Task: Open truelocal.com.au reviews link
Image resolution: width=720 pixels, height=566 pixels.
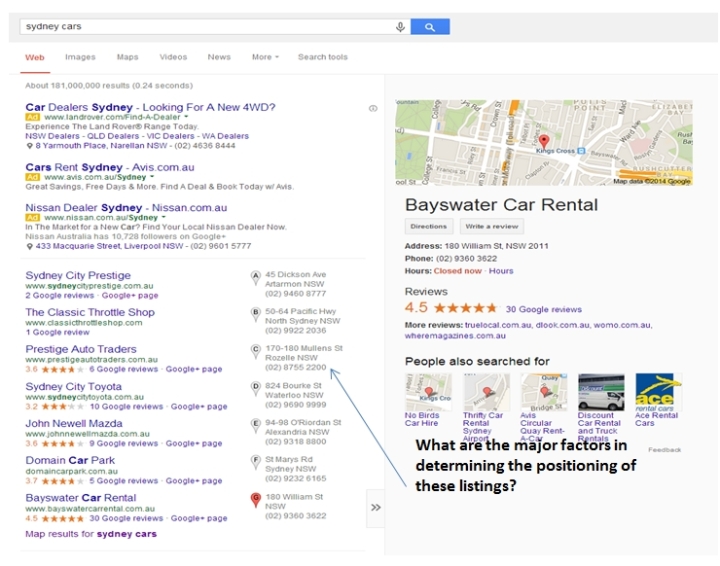Action: [x=498, y=325]
